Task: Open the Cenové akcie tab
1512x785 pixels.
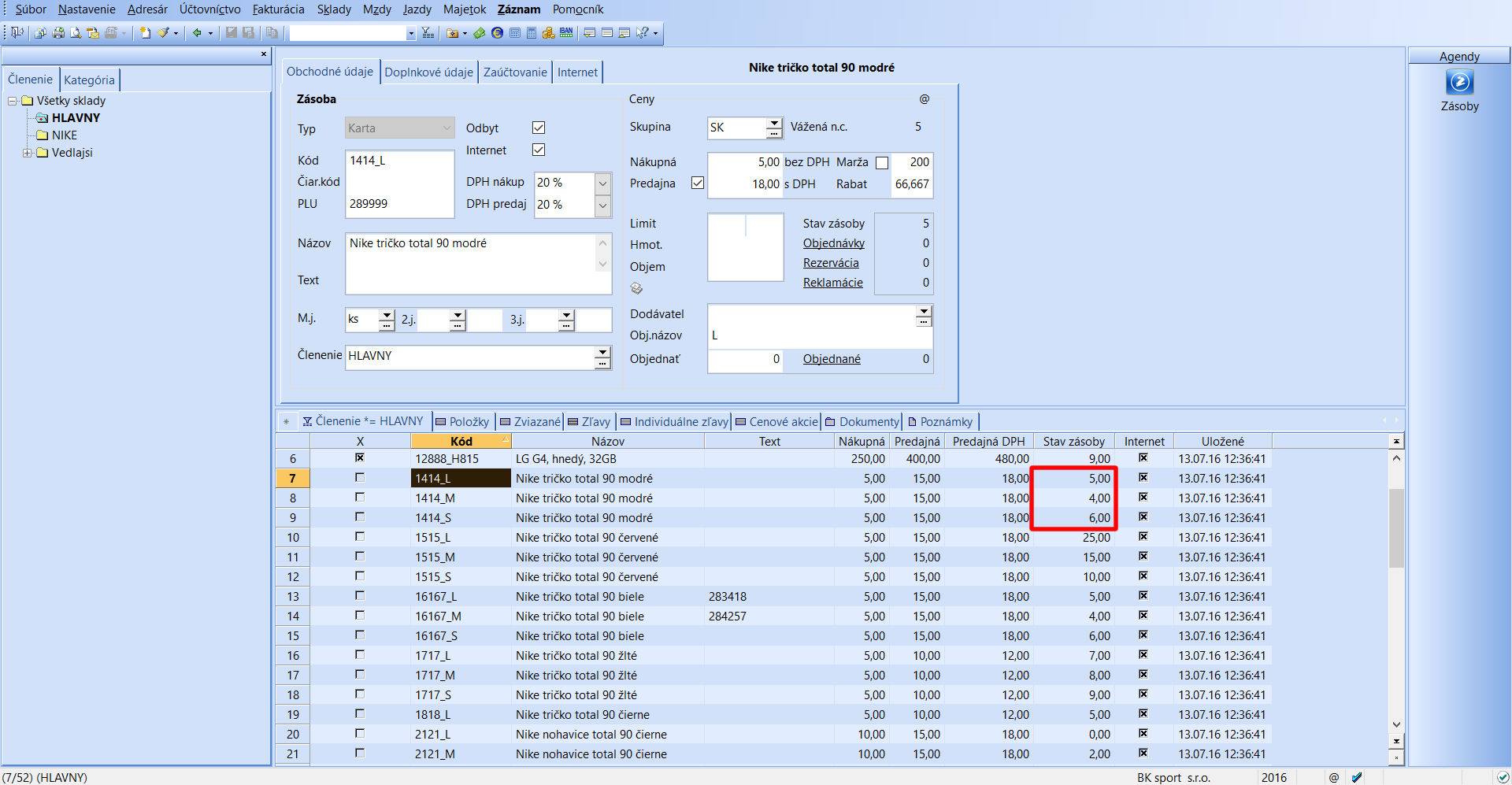Action: pyautogui.click(x=777, y=422)
